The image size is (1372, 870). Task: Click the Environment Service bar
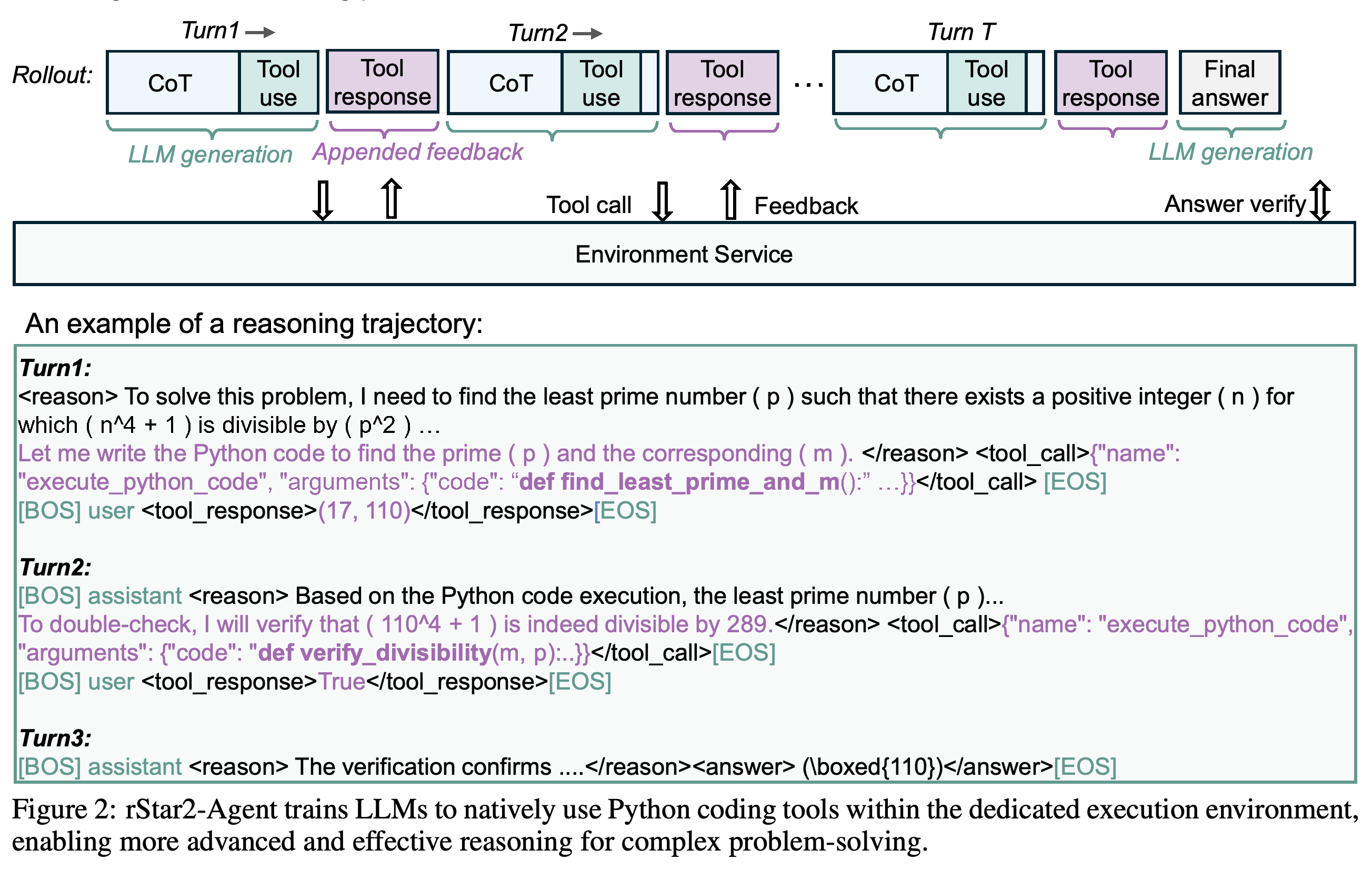pyautogui.click(x=684, y=254)
